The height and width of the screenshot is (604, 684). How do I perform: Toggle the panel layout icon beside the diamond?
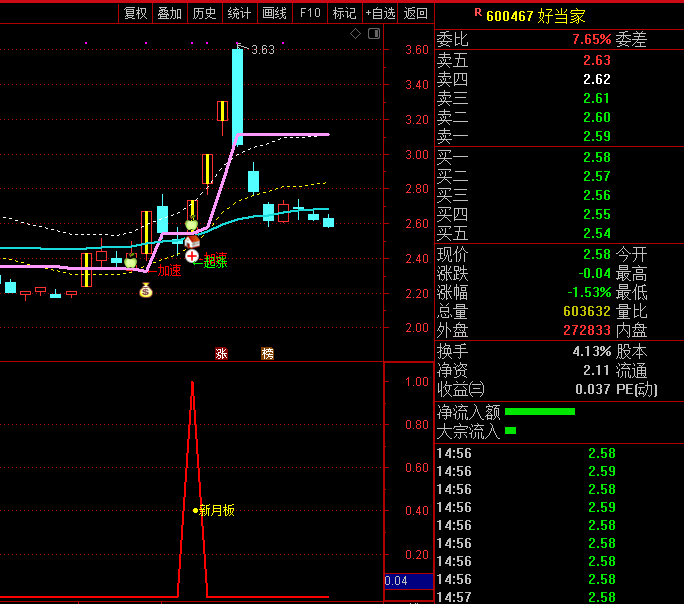point(374,34)
